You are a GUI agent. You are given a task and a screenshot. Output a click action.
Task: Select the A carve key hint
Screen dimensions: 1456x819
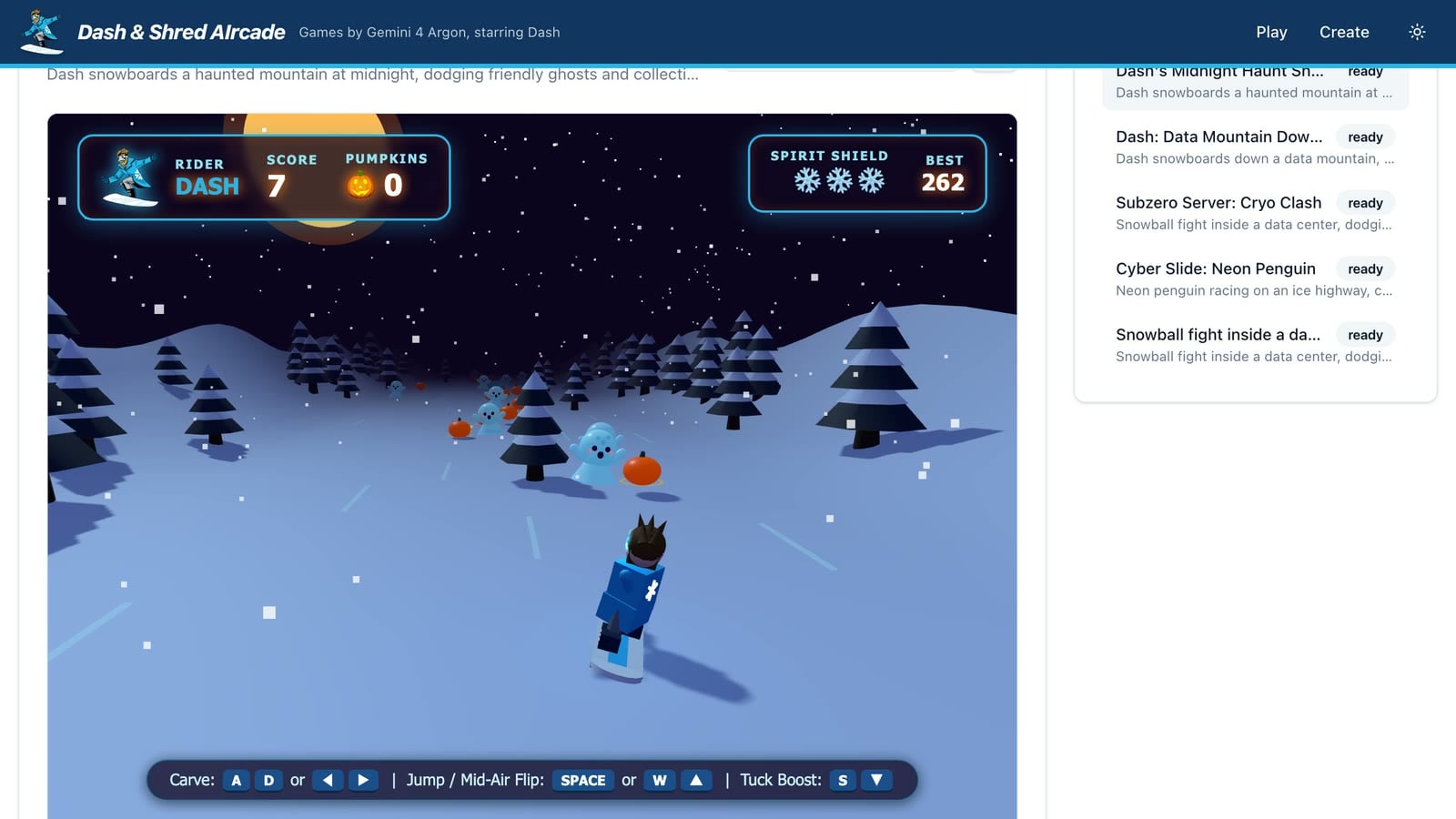[x=237, y=780]
